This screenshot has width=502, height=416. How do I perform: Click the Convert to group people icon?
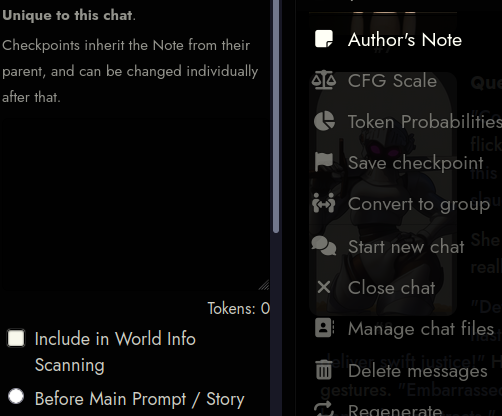(324, 203)
